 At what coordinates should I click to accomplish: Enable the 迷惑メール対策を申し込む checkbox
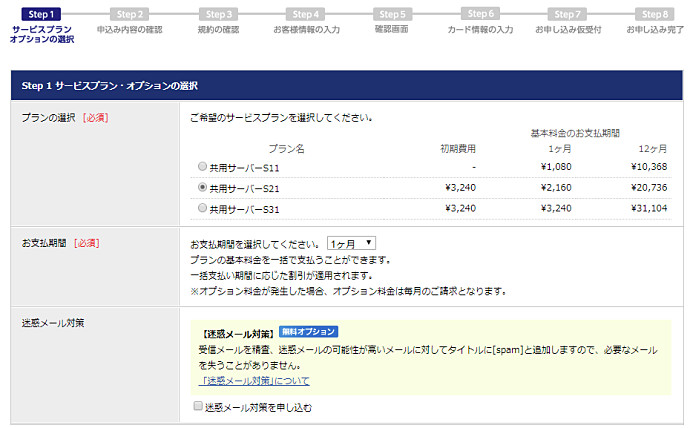(197, 407)
